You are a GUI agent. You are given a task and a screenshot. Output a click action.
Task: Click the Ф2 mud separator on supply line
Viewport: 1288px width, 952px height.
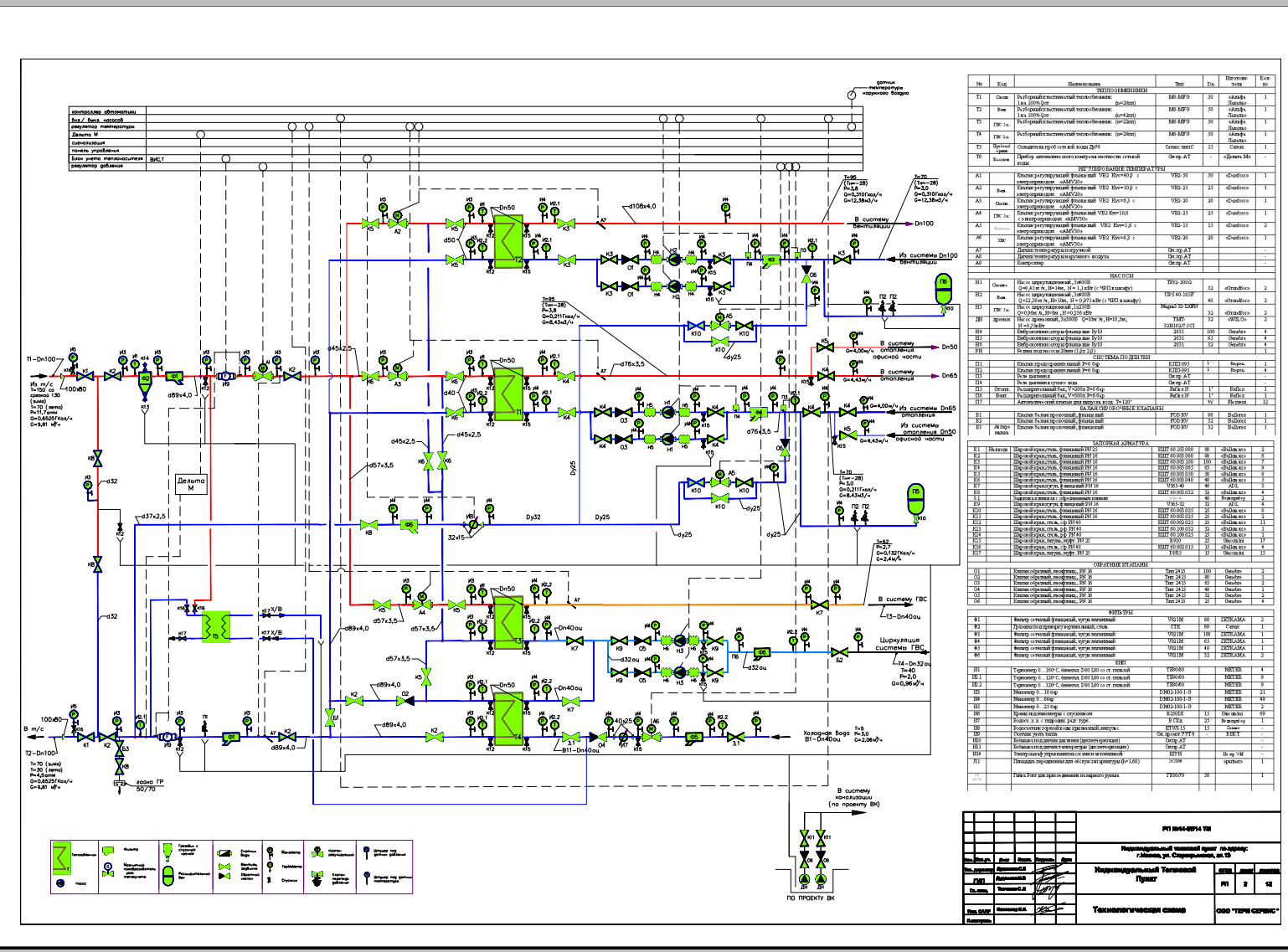click(x=145, y=379)
